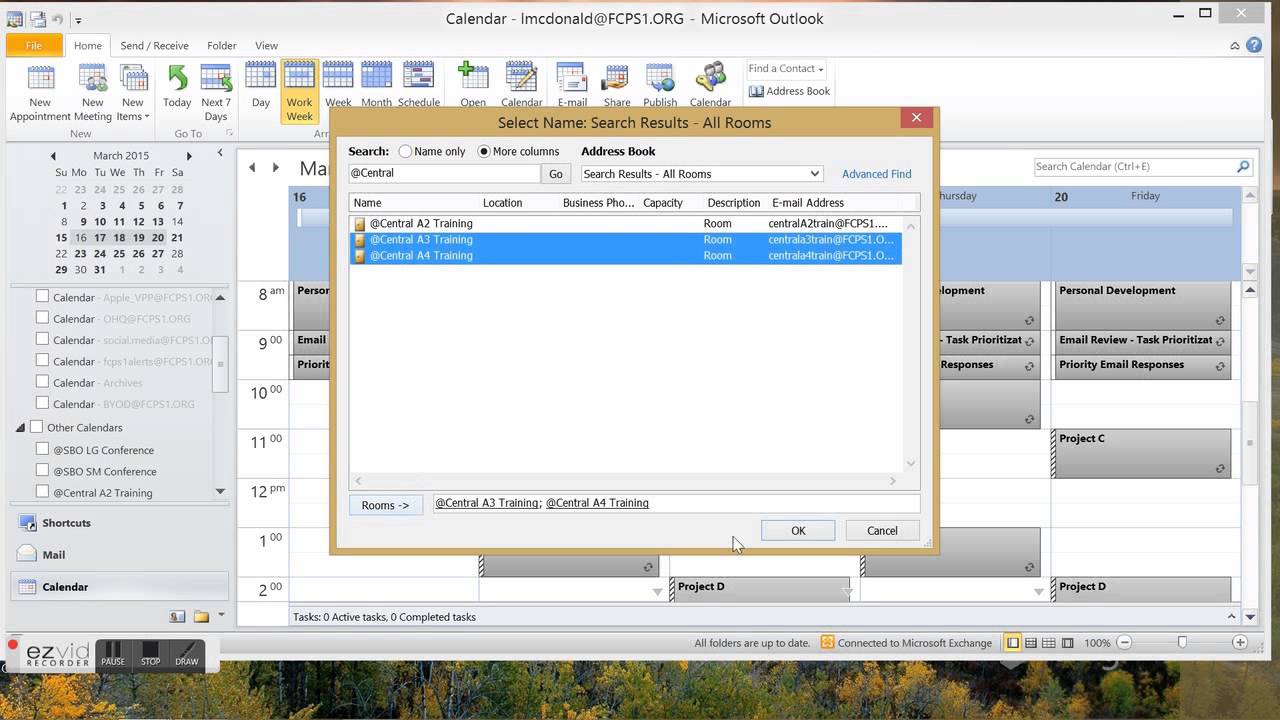Open Shortcuts in navigation pane
Image resolution: width=1280 pixels, height=720 pixels.
119,523
